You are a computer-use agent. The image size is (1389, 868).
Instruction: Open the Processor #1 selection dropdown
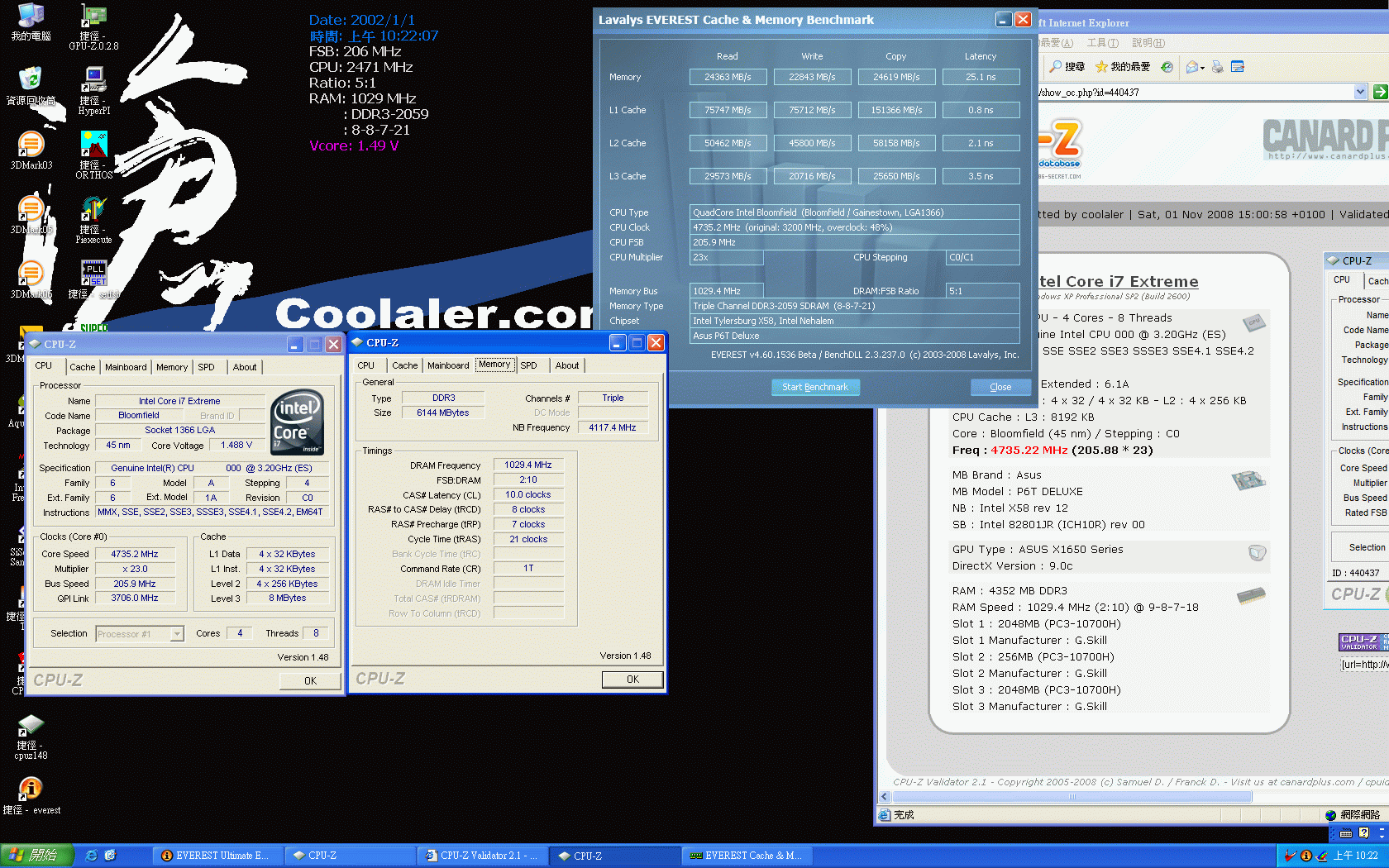176,634
